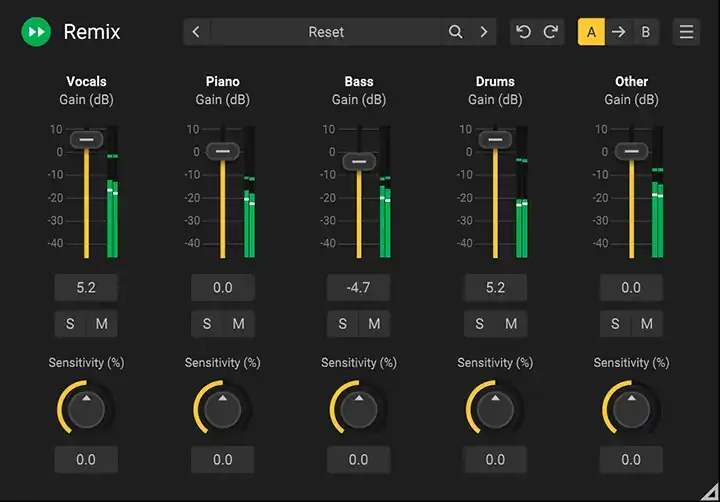Click the Other channel label
The width and height of the screenshot is (720, 502).
[631, 81]
